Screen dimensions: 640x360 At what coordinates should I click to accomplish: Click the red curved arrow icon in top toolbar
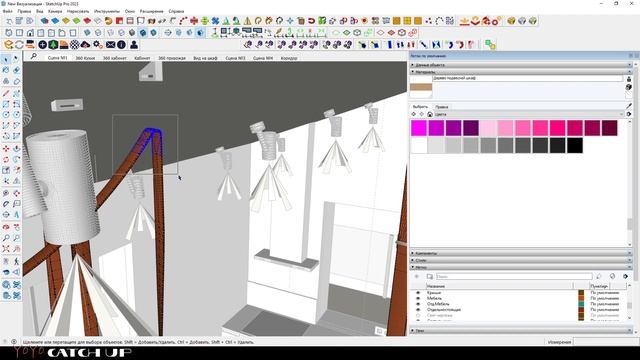coord(311,21)
